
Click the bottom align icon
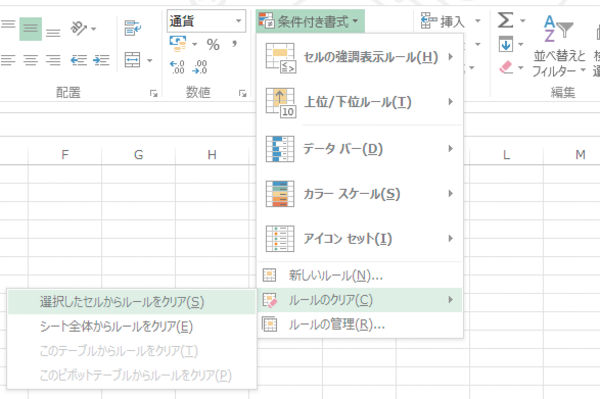(53, 33)
